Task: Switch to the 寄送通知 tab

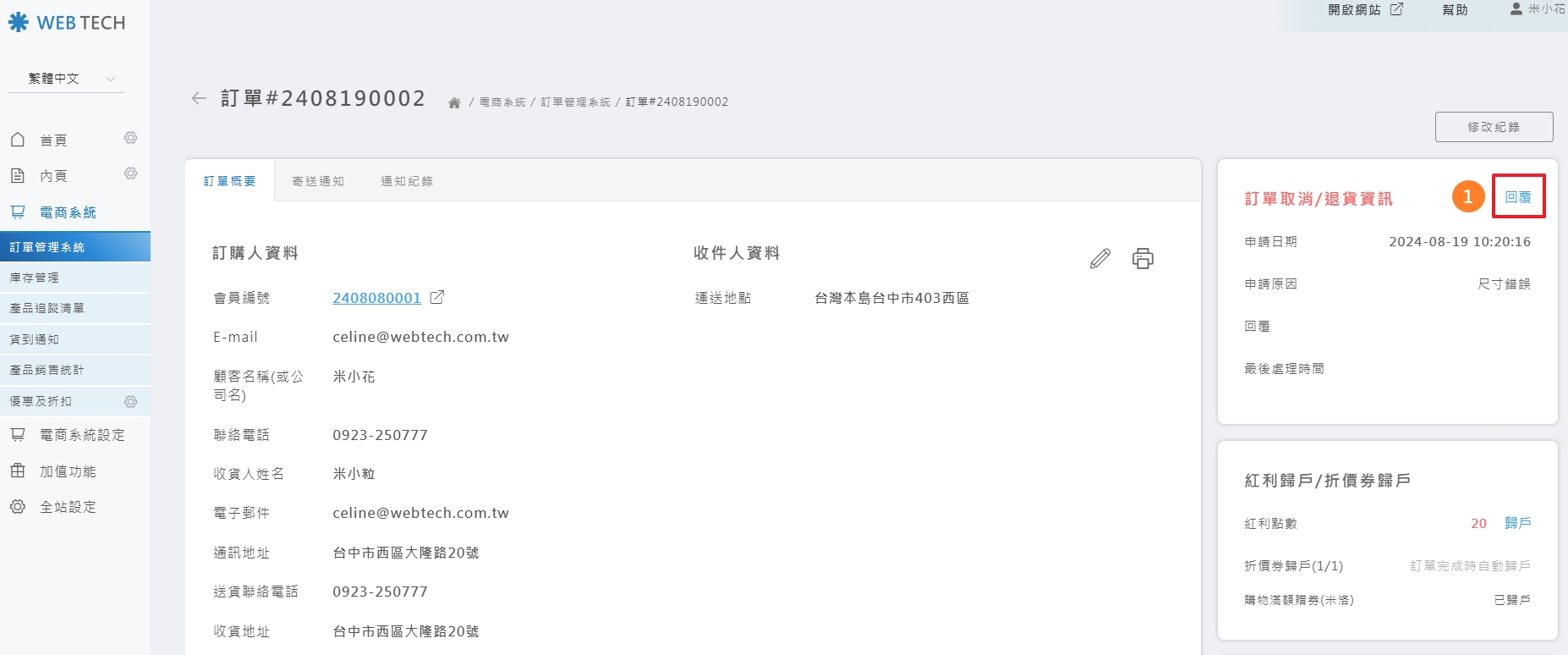Action: click(318, 181)
